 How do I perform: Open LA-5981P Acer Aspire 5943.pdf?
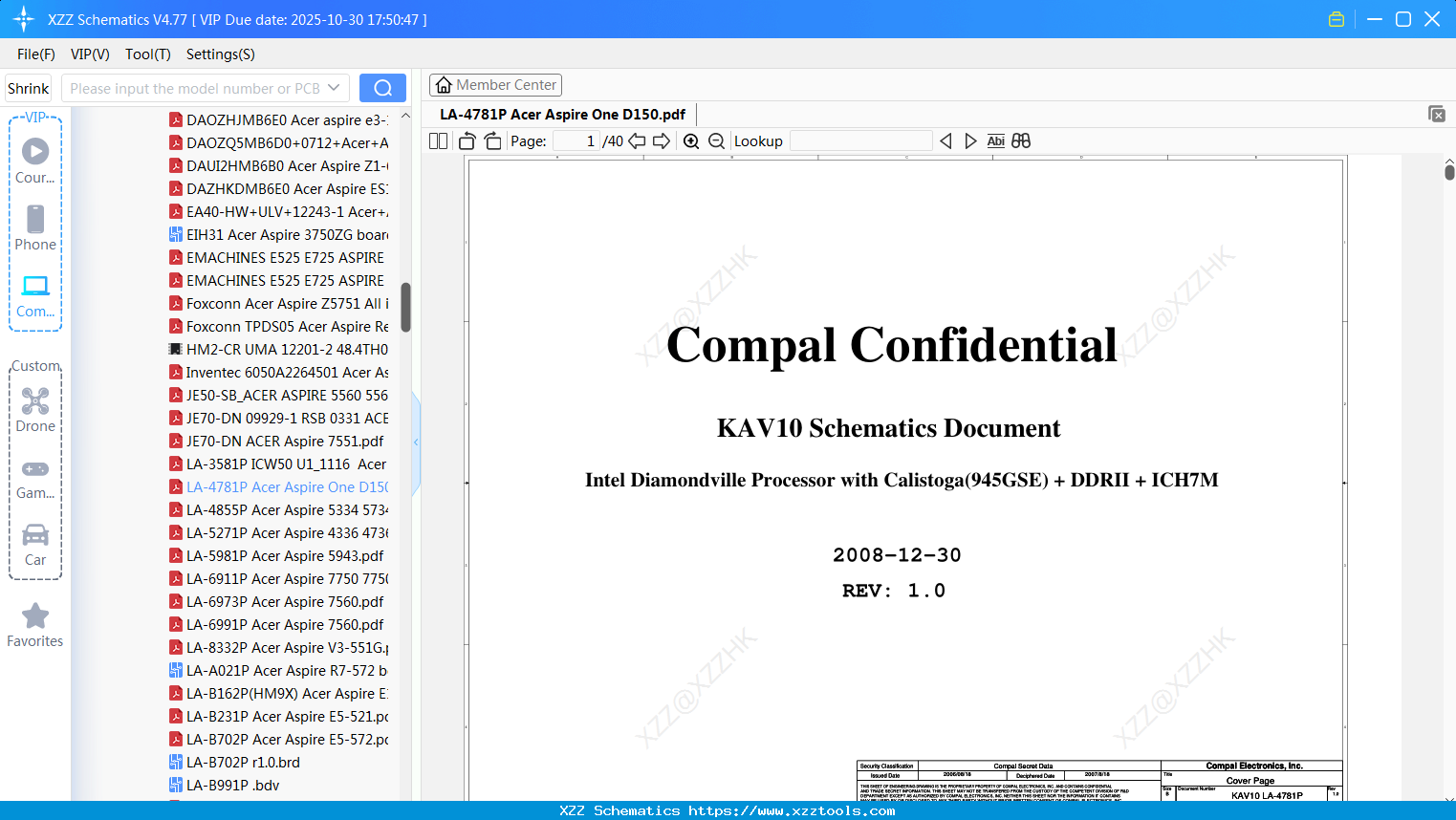click(x=276, y=556)
